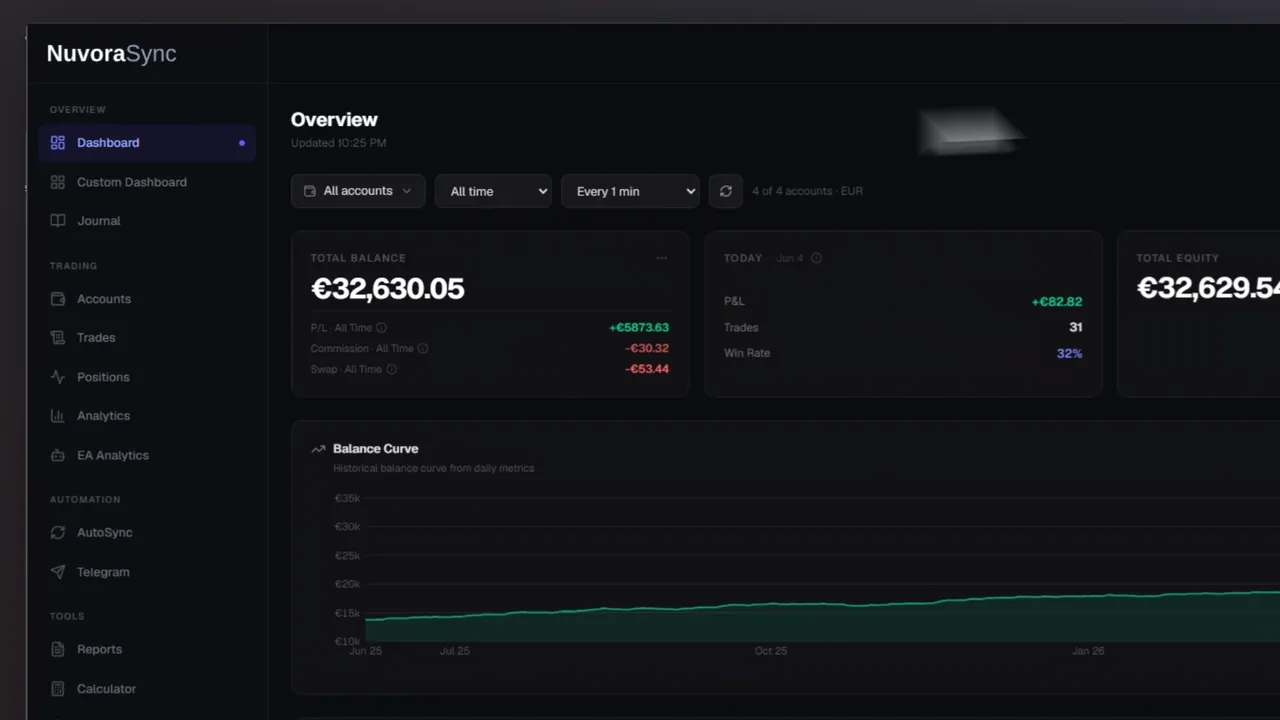Click Swap value -€53.44

point(647,369)
